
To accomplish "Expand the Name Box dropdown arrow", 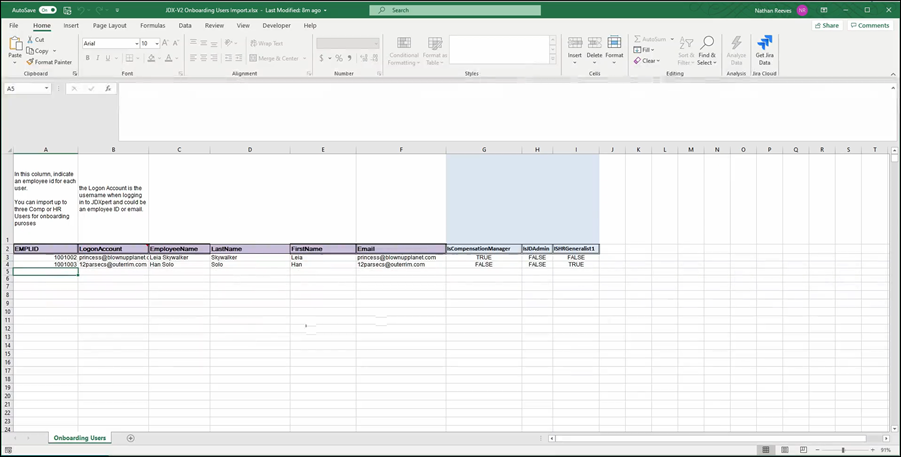I will (46, 88).
